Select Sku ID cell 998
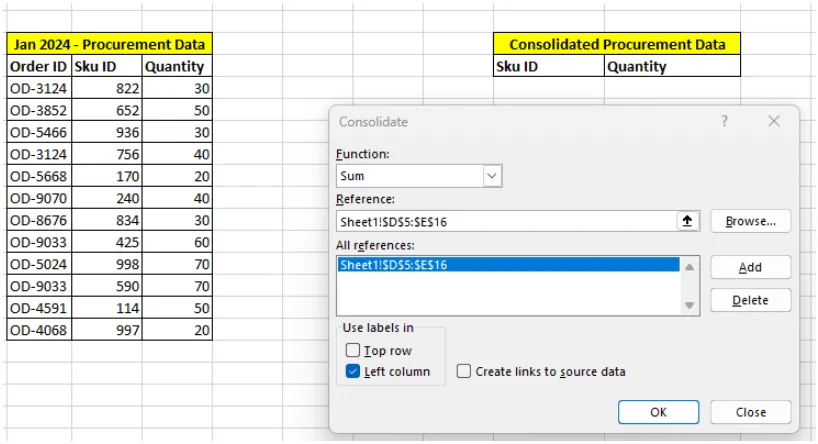818x444 pixels. [106, 264]
